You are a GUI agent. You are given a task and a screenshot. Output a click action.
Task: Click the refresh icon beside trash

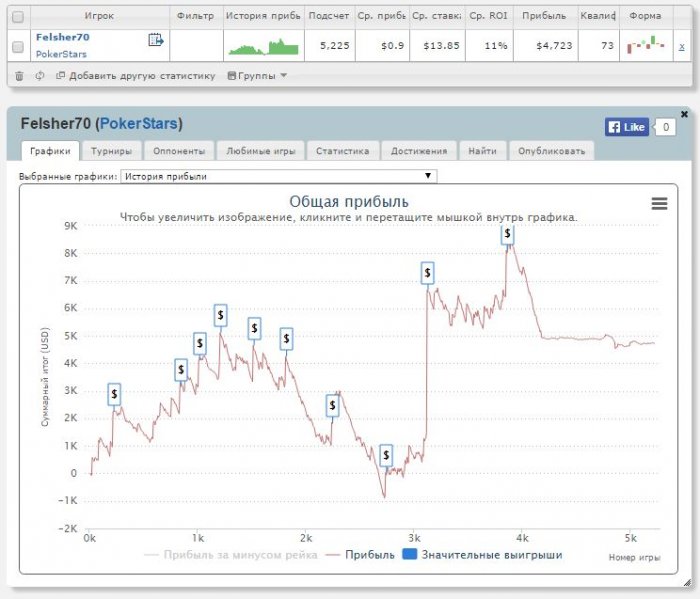pyautogui.click(x=40, y=76)
